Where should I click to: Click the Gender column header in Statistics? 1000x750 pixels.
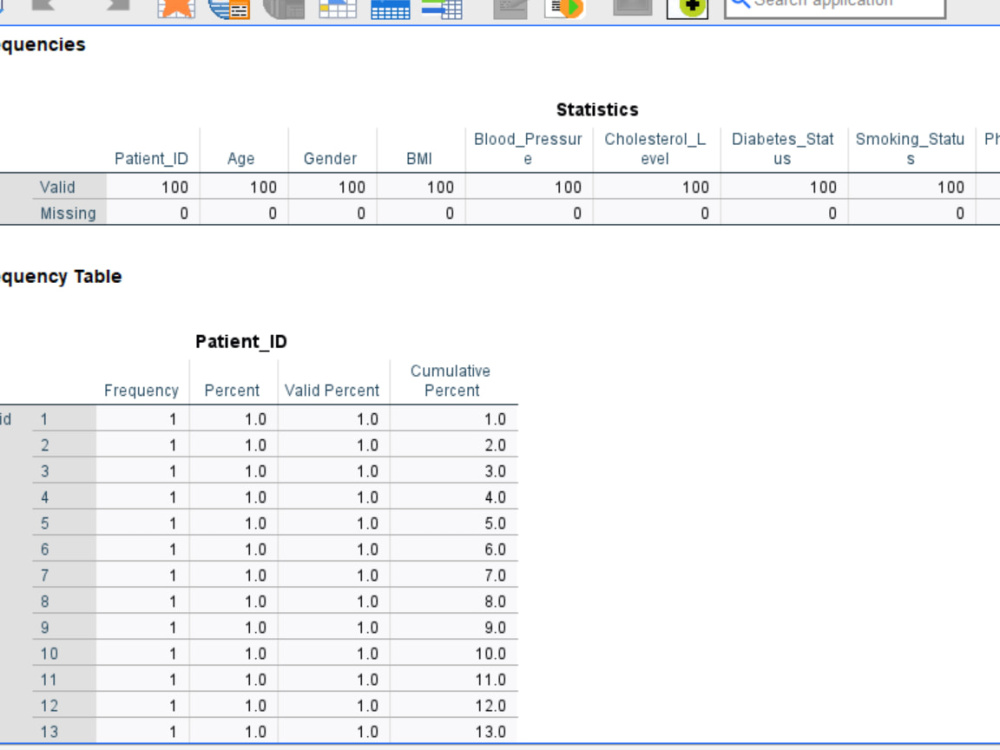[x=330, y=159]
